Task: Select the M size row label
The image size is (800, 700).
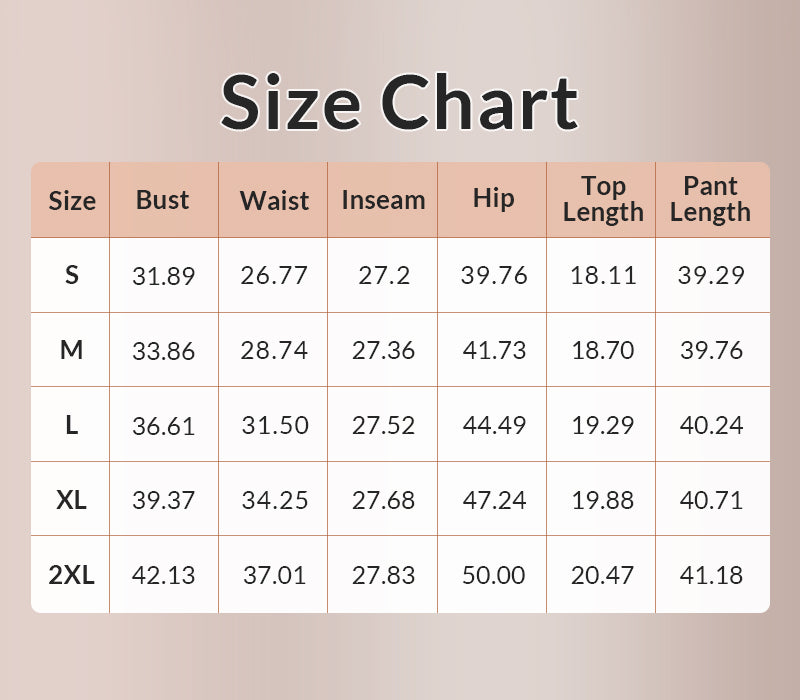Action: click(x=72, y=350)
